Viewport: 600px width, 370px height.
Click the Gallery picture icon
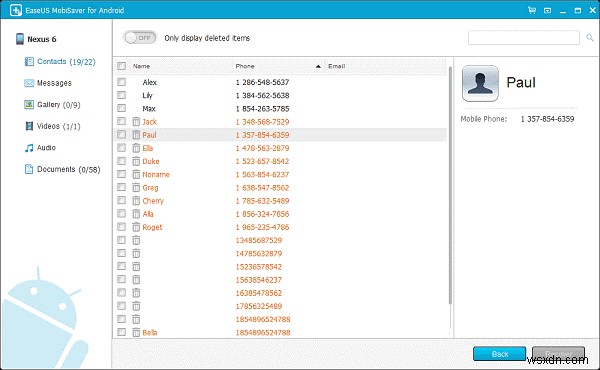(x=29, y=104)
